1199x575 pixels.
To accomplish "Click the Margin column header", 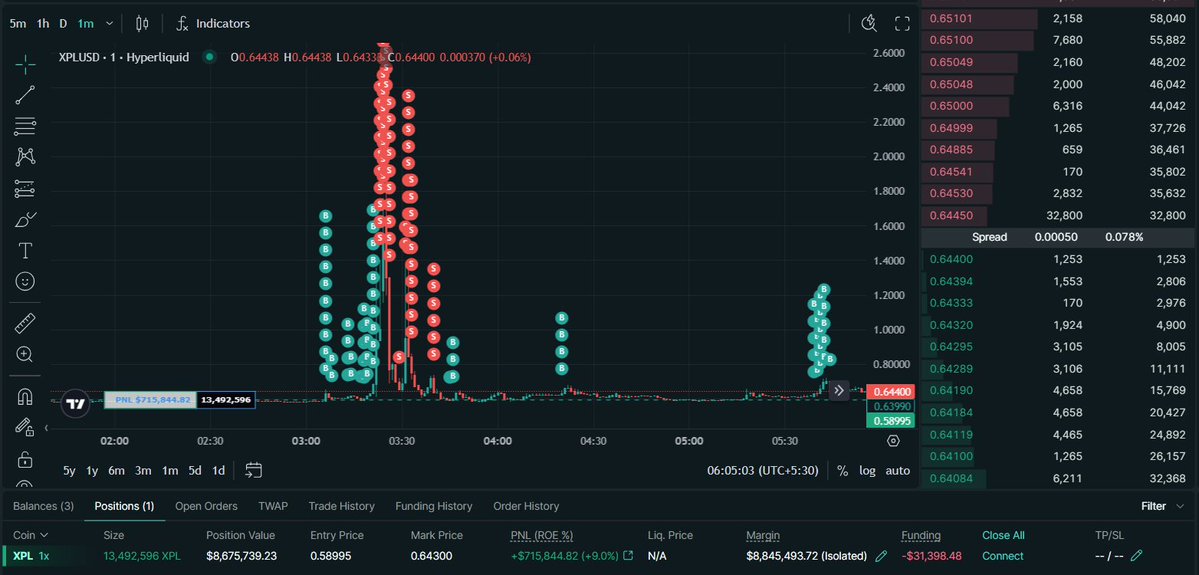I will (x=763, y=535).
